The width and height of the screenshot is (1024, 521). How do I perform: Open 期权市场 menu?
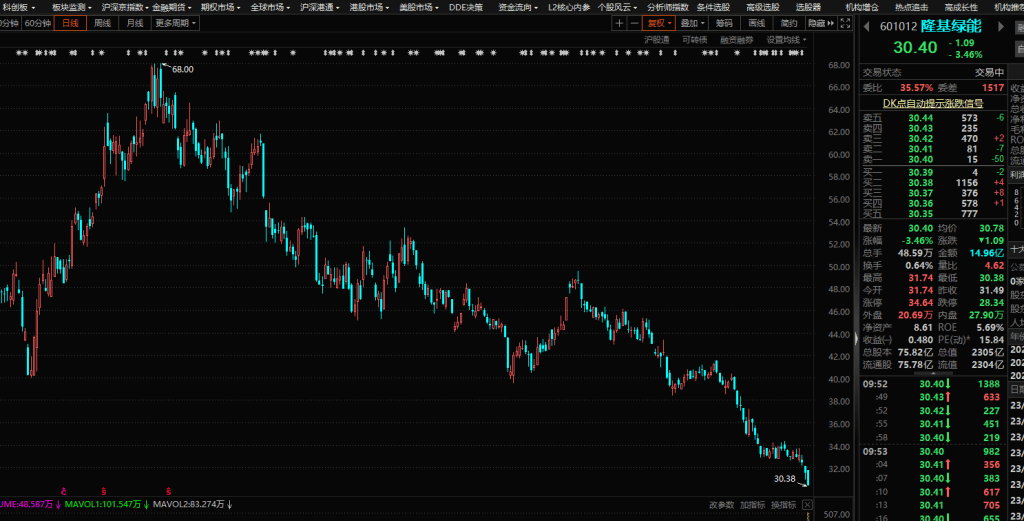tap(220, 7)
